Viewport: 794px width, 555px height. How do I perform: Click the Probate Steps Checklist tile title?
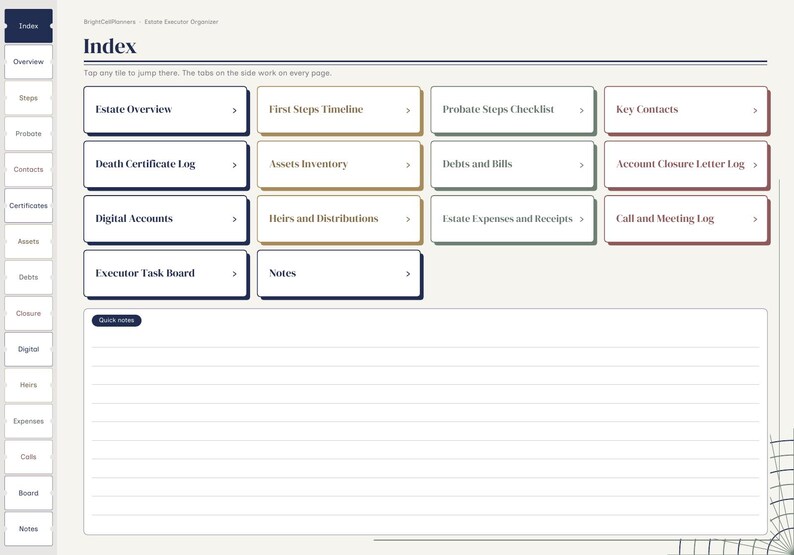498,109
